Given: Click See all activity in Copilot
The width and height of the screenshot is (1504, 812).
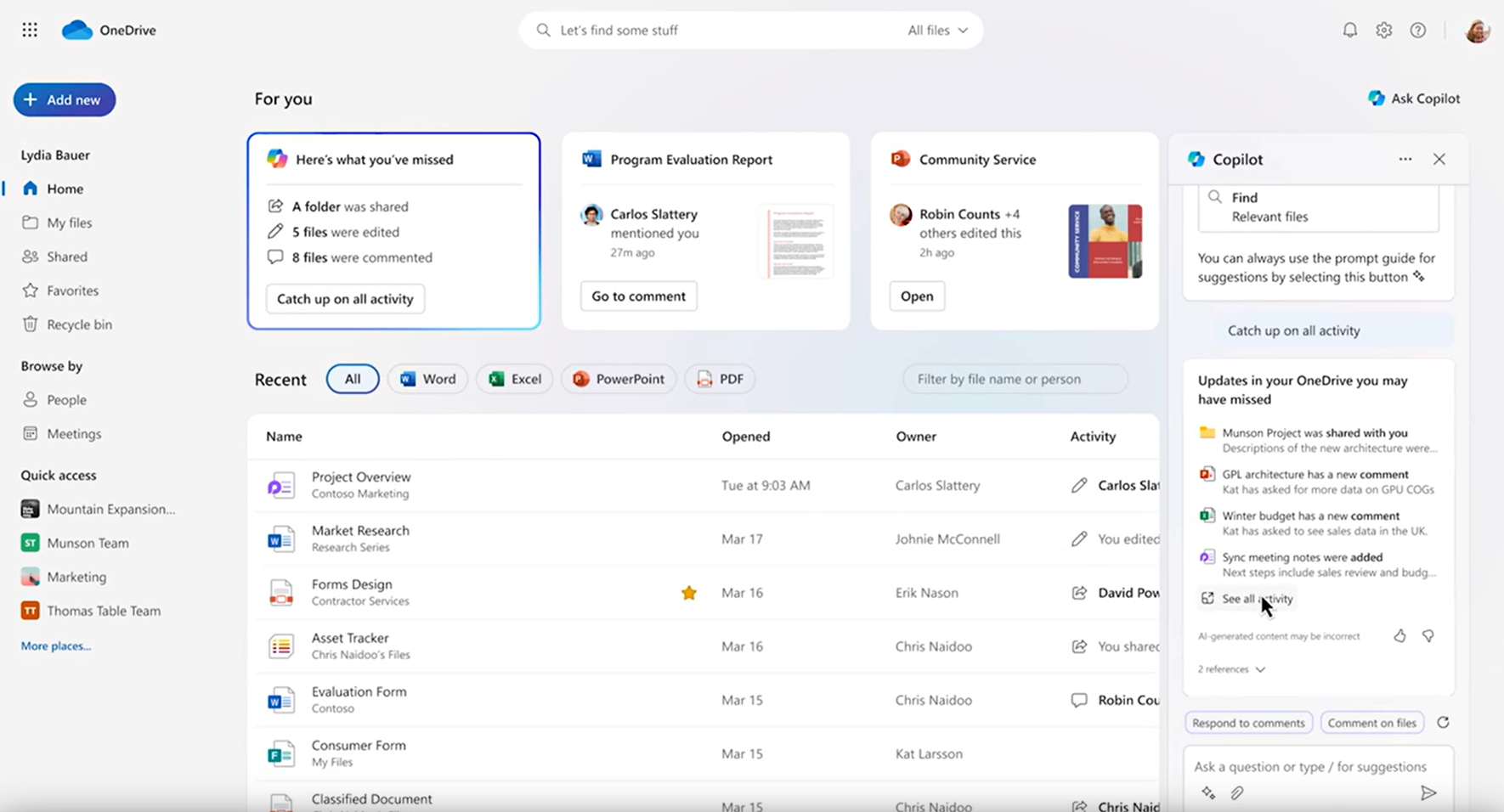Looking at the screenshot, I should coord(1247,599).
